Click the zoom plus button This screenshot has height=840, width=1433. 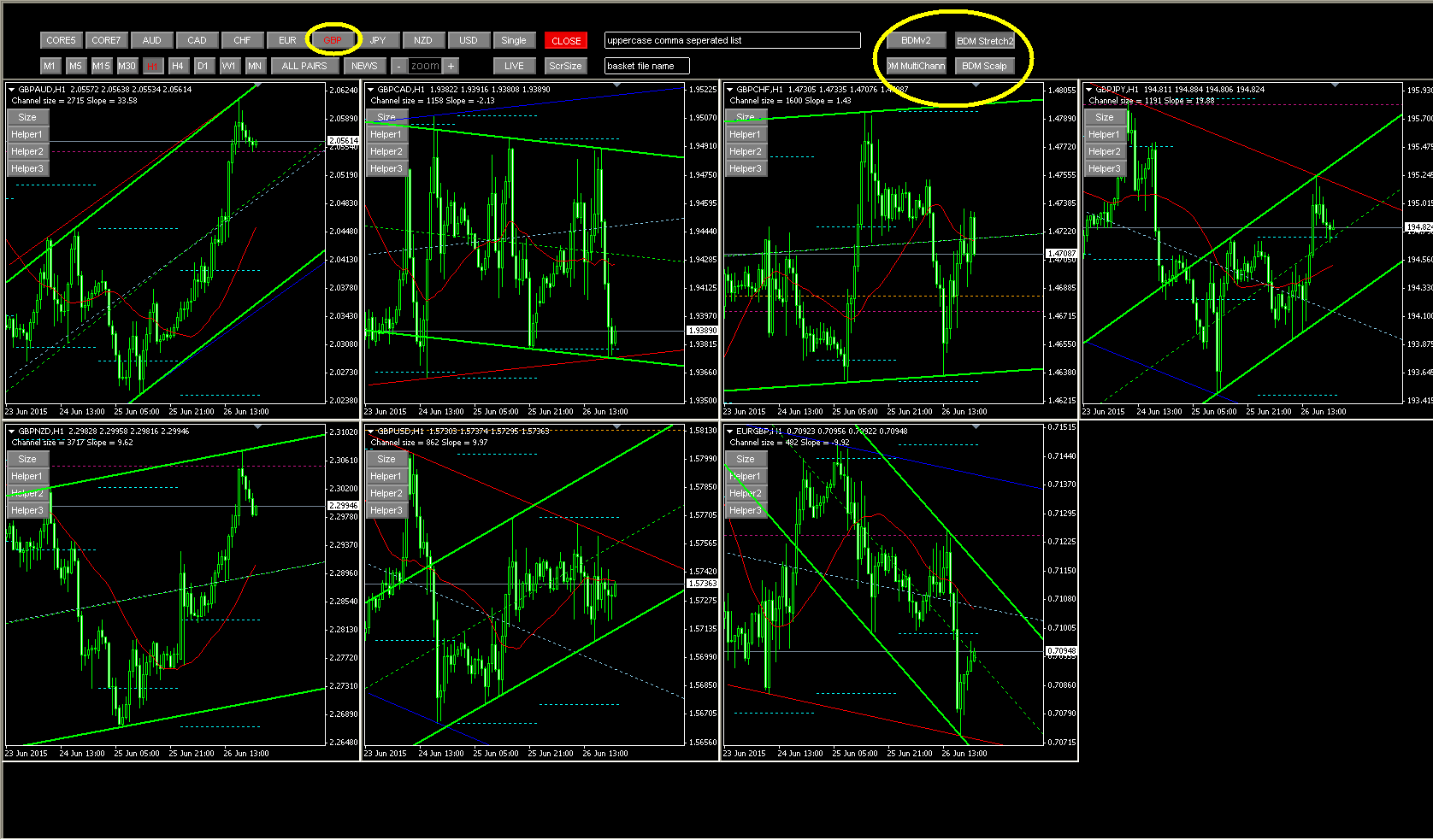point(451,66)
